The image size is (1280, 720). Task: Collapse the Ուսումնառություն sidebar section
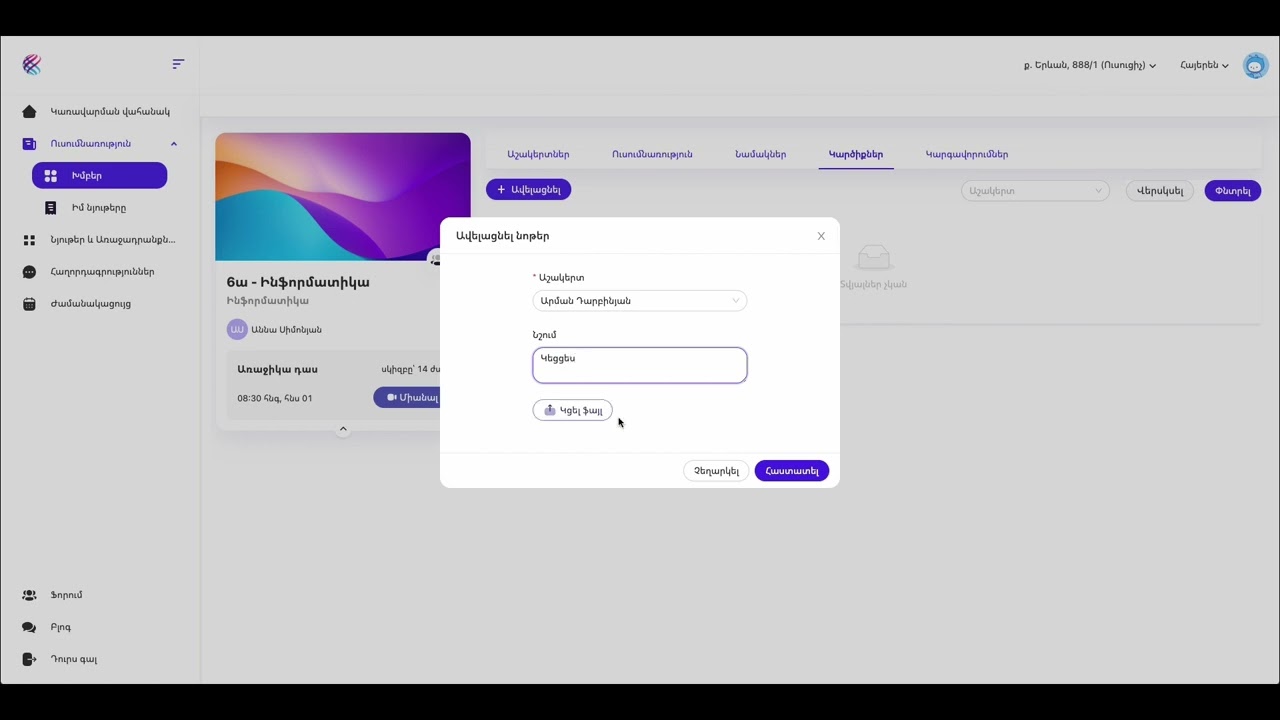point(173,144)
